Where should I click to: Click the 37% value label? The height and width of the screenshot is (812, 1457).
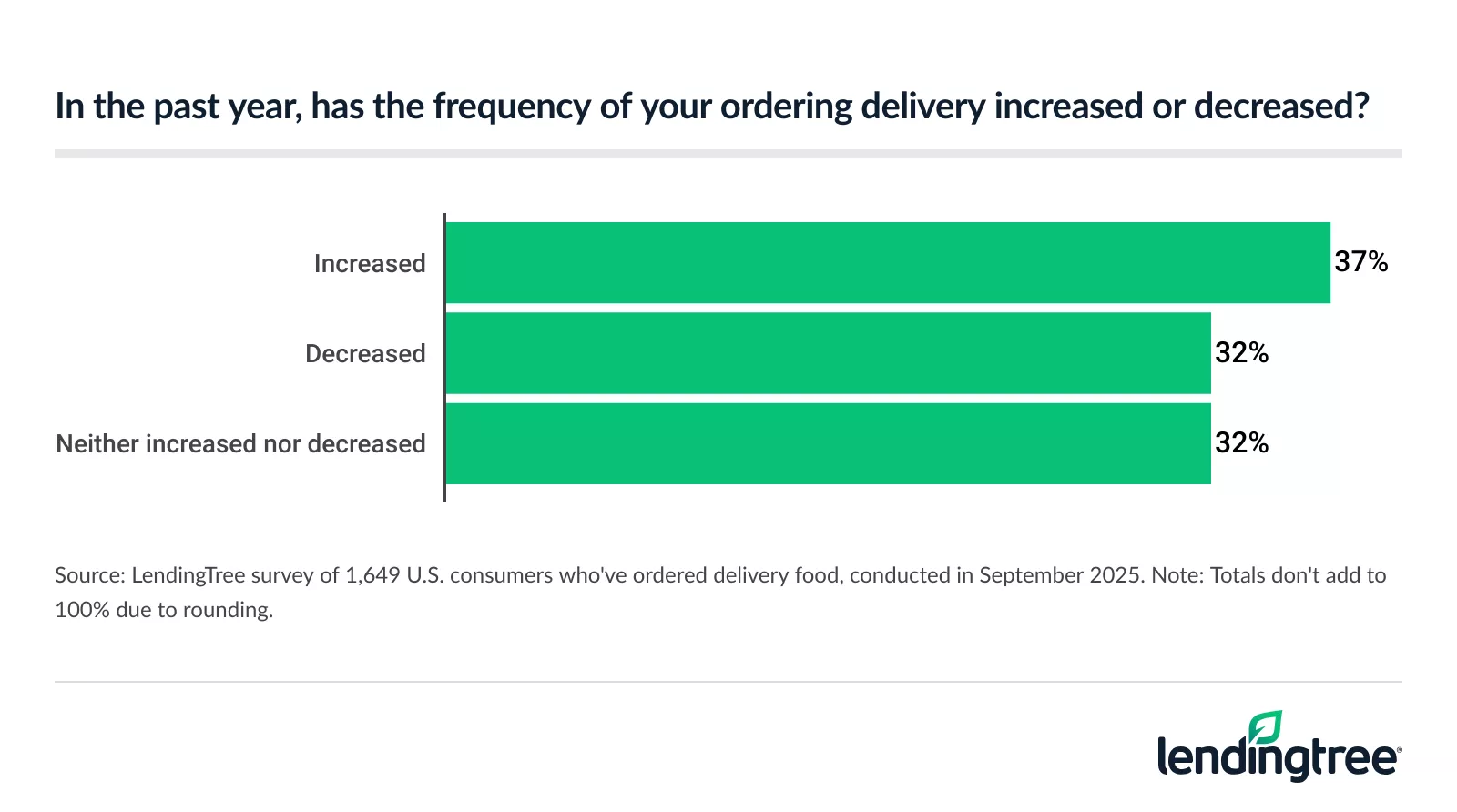pos(1360,262)
